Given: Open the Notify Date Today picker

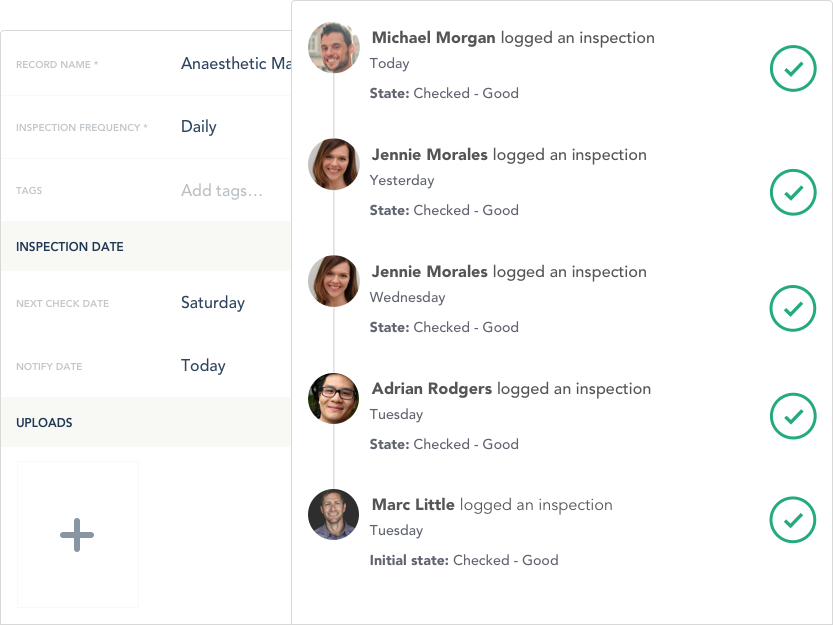Looking at the screenshot, I should tap(203, 366).
